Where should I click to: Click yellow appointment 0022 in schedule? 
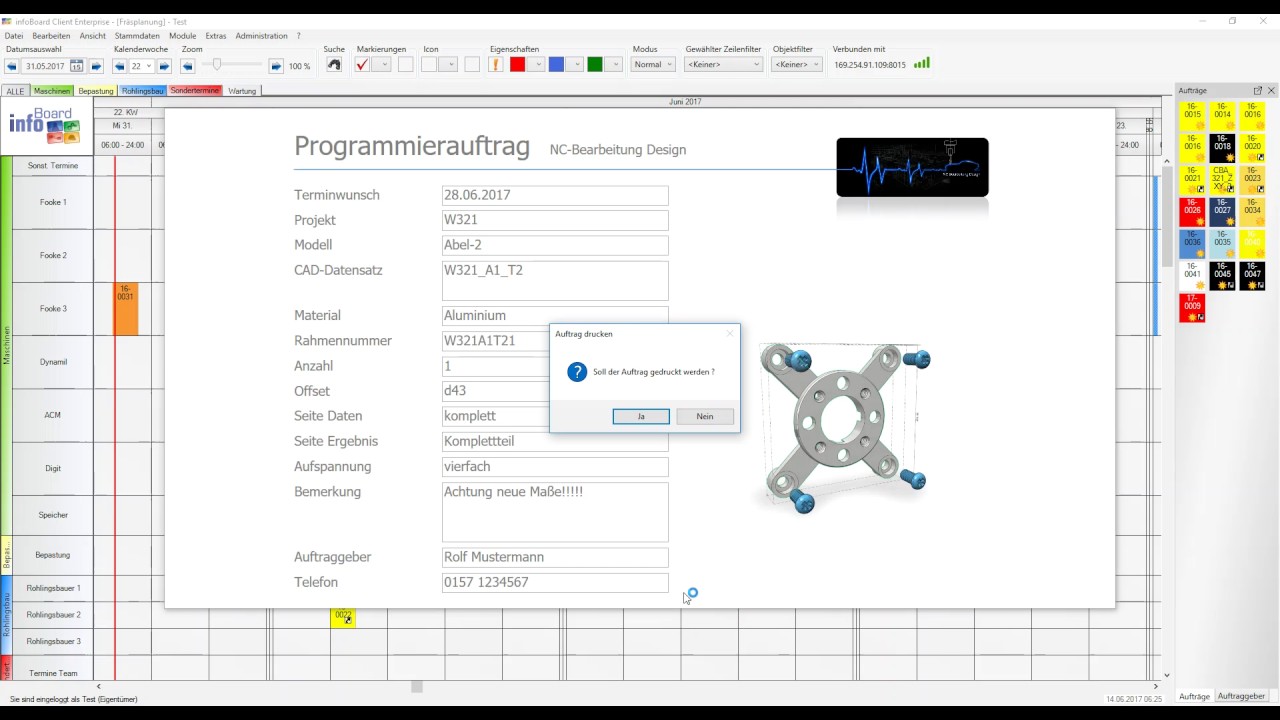point(343,618)
